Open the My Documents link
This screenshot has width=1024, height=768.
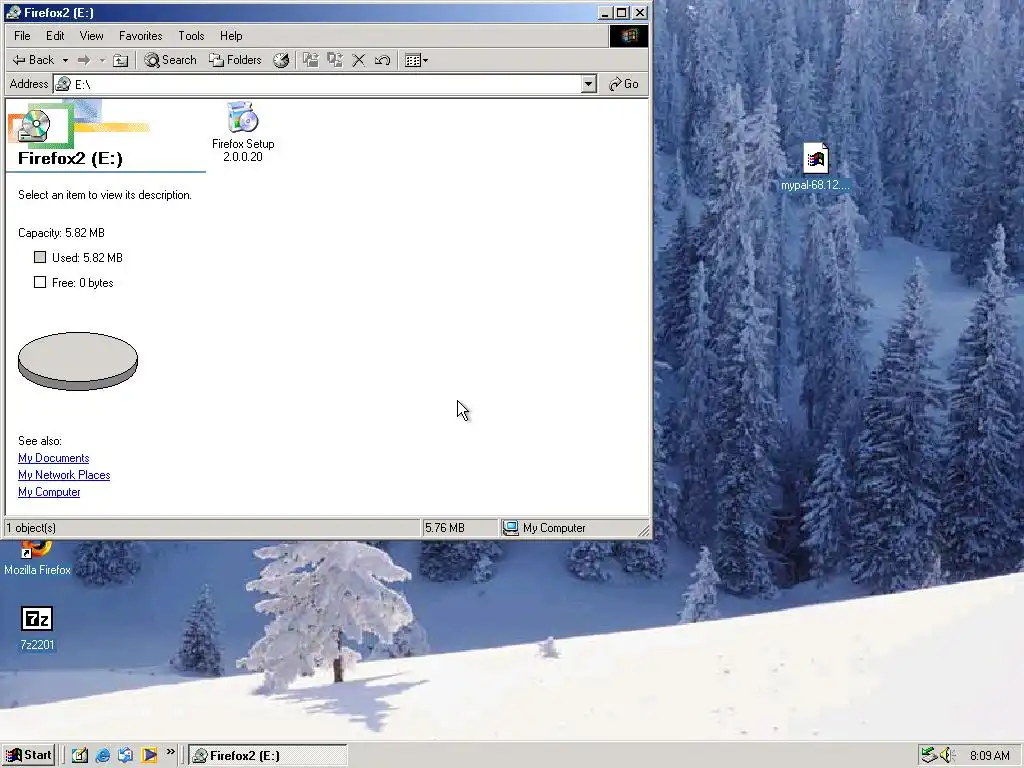(x=54, y=458)
